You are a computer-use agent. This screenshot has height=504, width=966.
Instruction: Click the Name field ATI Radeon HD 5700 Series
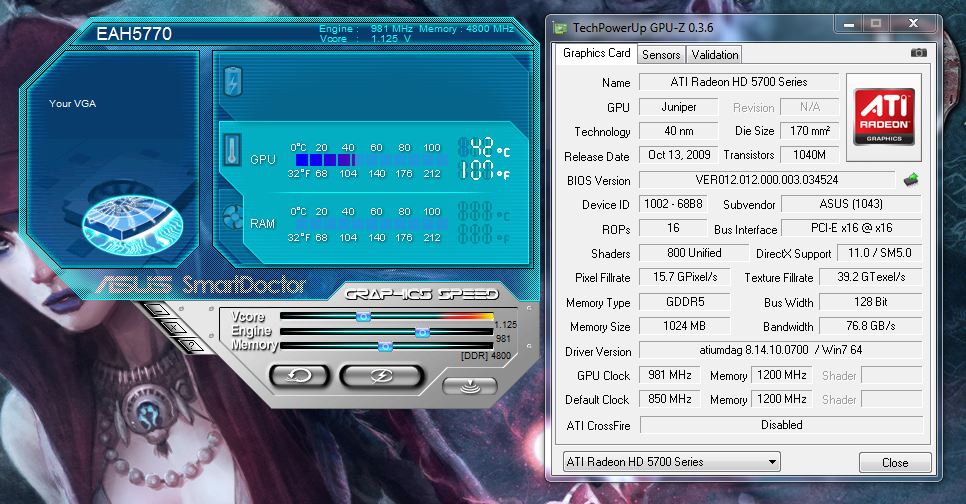(x=739, y=81)
